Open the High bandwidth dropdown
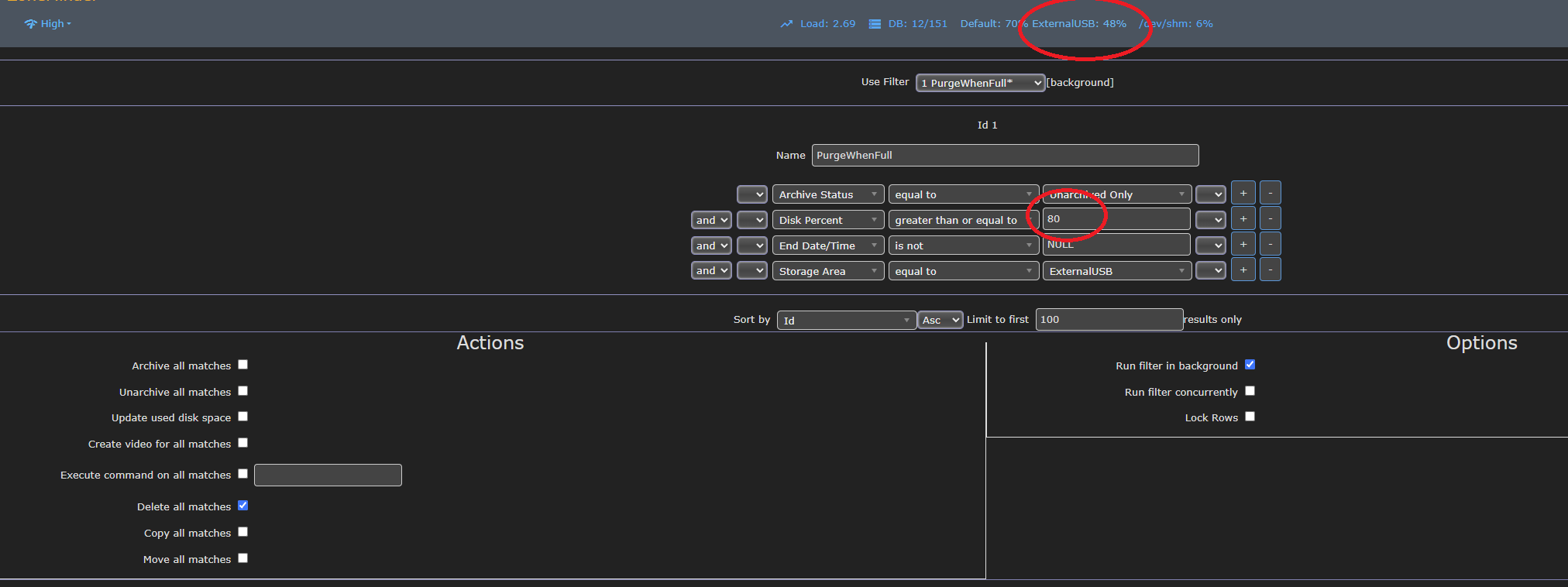Image resolution: width=1568 pixels, height=587 pixels. (x=48, y=24)
